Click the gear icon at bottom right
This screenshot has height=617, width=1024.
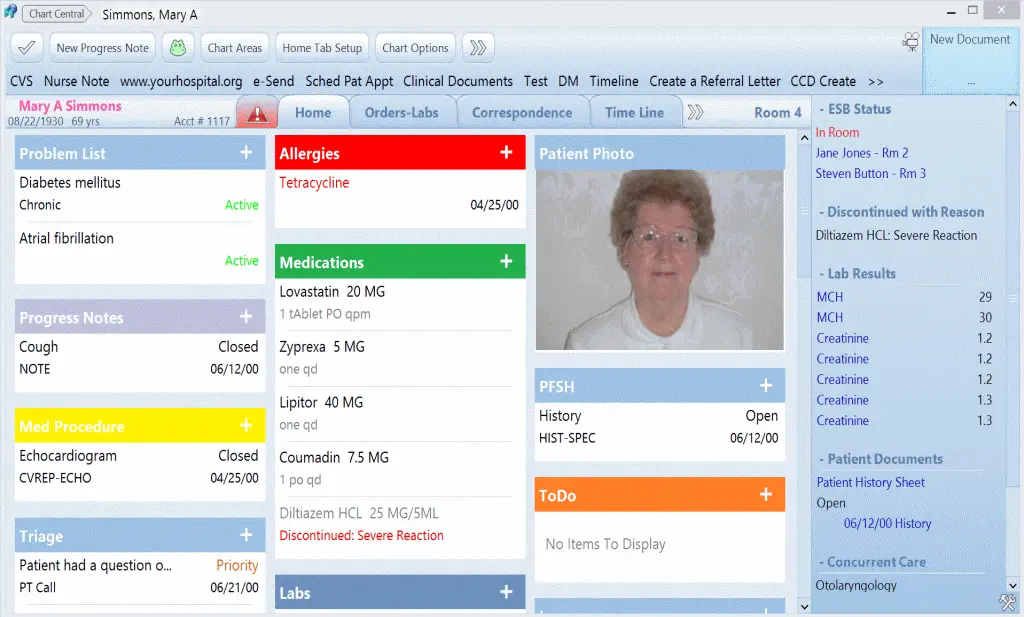1008,602
